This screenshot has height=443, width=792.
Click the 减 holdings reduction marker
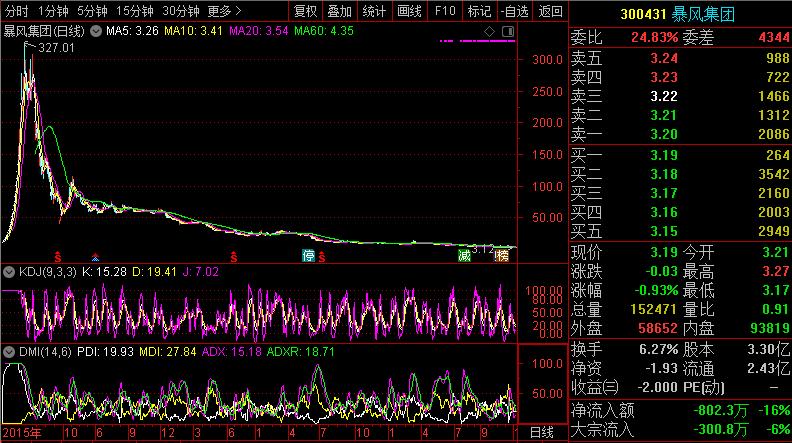(464, 256)
